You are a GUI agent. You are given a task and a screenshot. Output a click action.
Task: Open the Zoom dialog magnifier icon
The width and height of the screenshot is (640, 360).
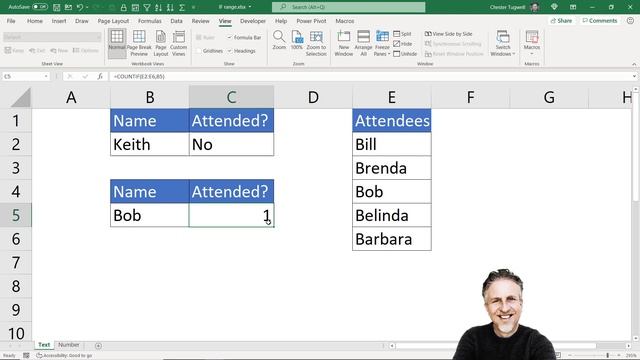279,40
